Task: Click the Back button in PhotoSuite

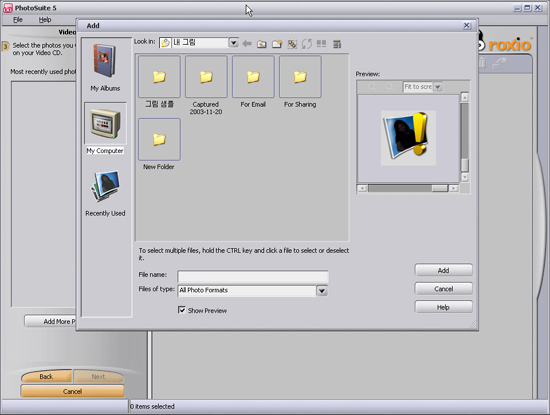Action: point(46,376)
